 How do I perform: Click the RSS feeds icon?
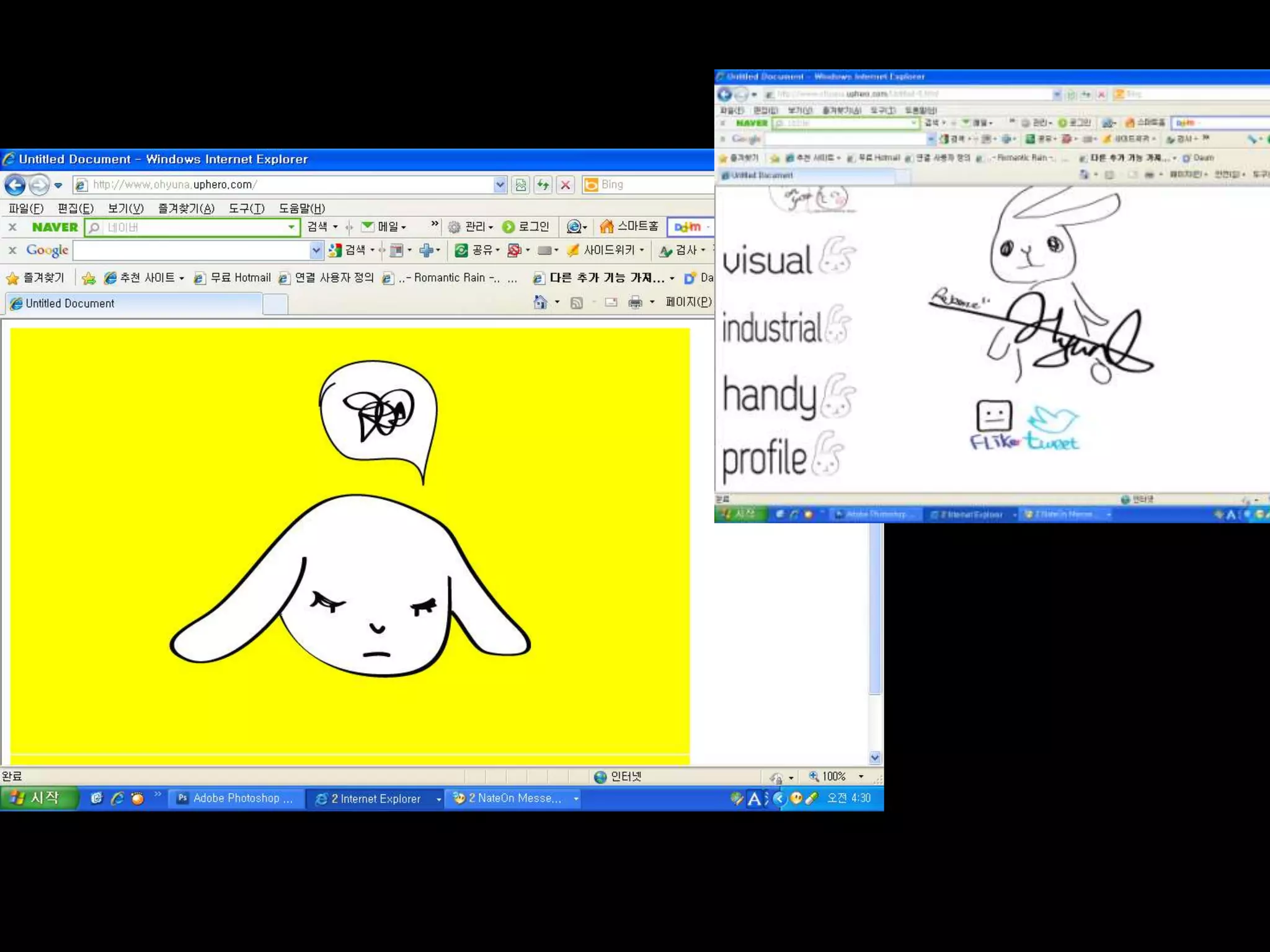(577, 302)
